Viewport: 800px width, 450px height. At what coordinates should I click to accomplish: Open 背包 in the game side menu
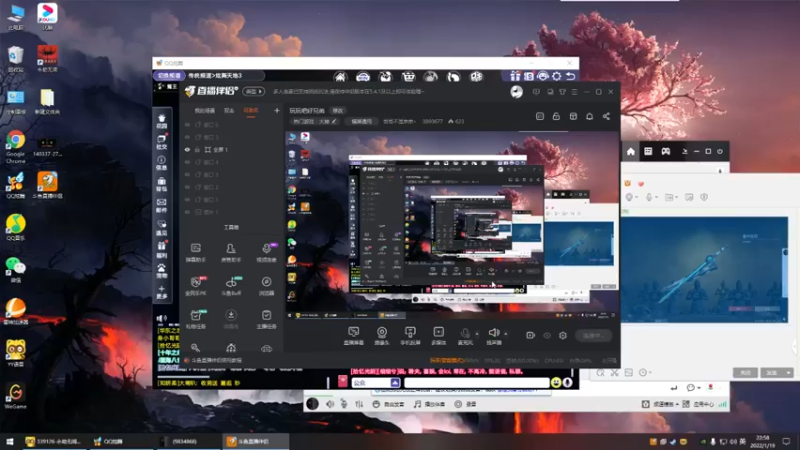tap(162, 185)
